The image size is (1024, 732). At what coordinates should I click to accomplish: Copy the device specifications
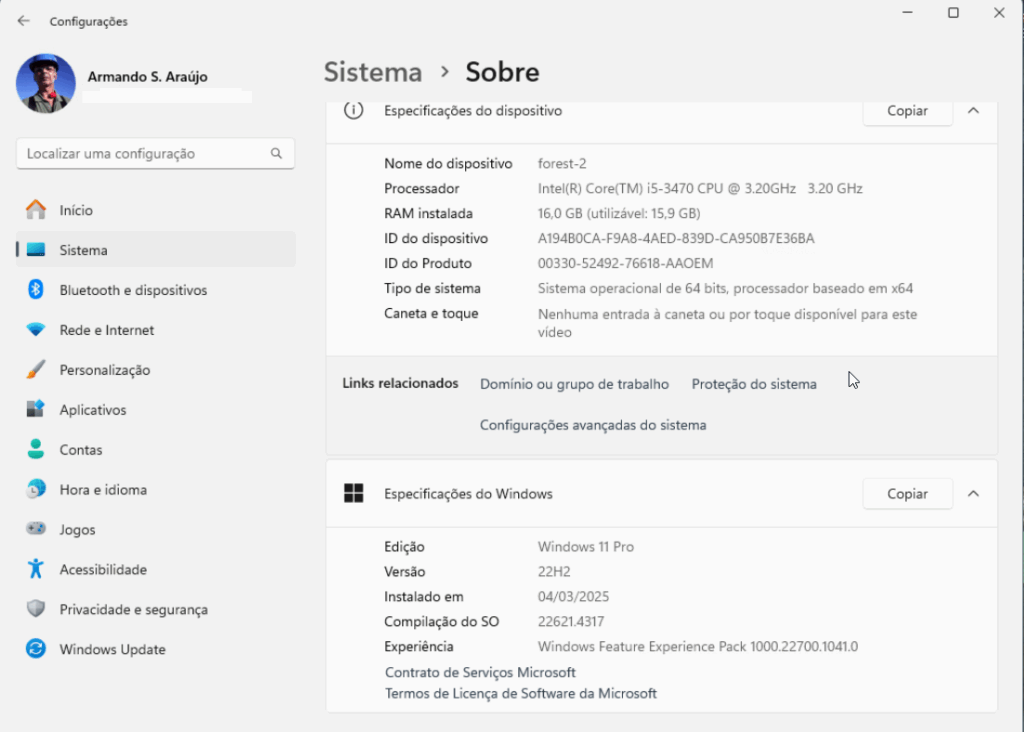click(x=907, y=111)
